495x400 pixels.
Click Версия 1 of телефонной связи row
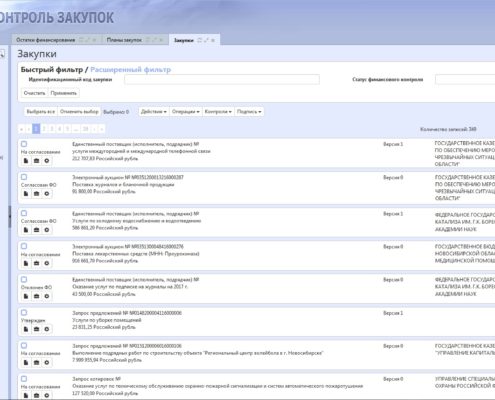pyautogui.click(x=393, y=144)
